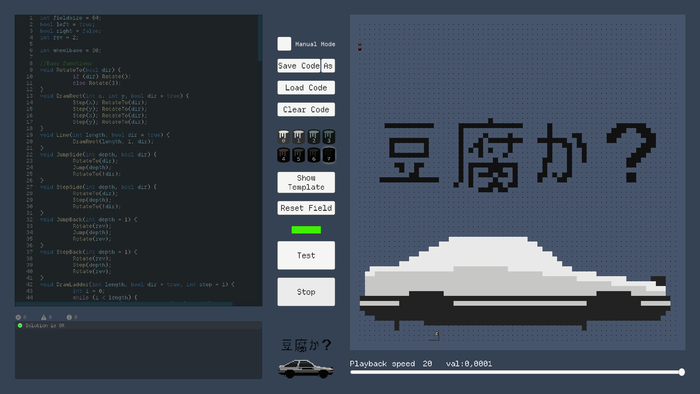Viewport: 700px width, 394px height.
Task: Place cursor on '//Base functions' comment line
Action: (x=66, y=63)
